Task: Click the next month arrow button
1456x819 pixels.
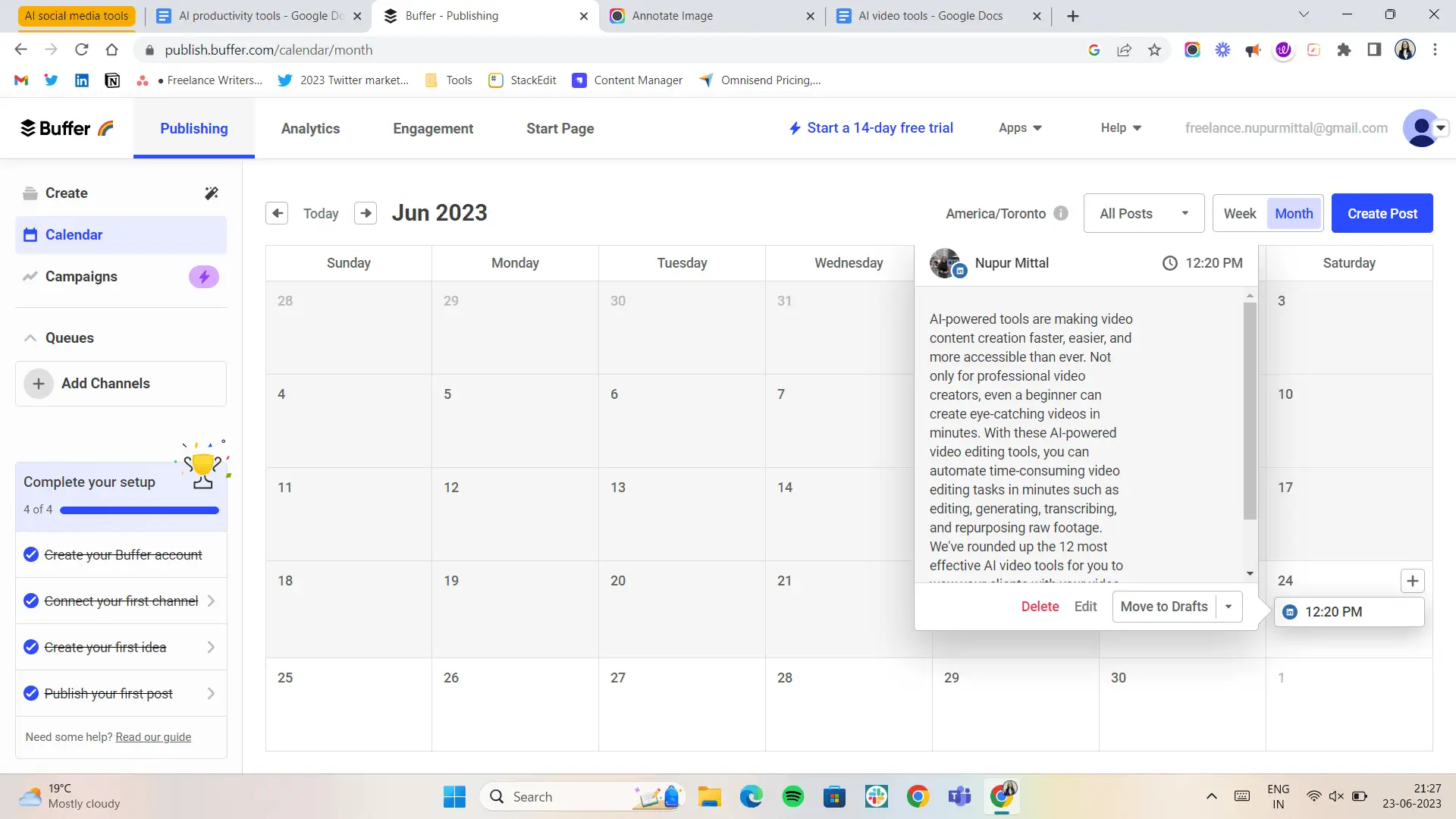Action: (x=366, y=213)
